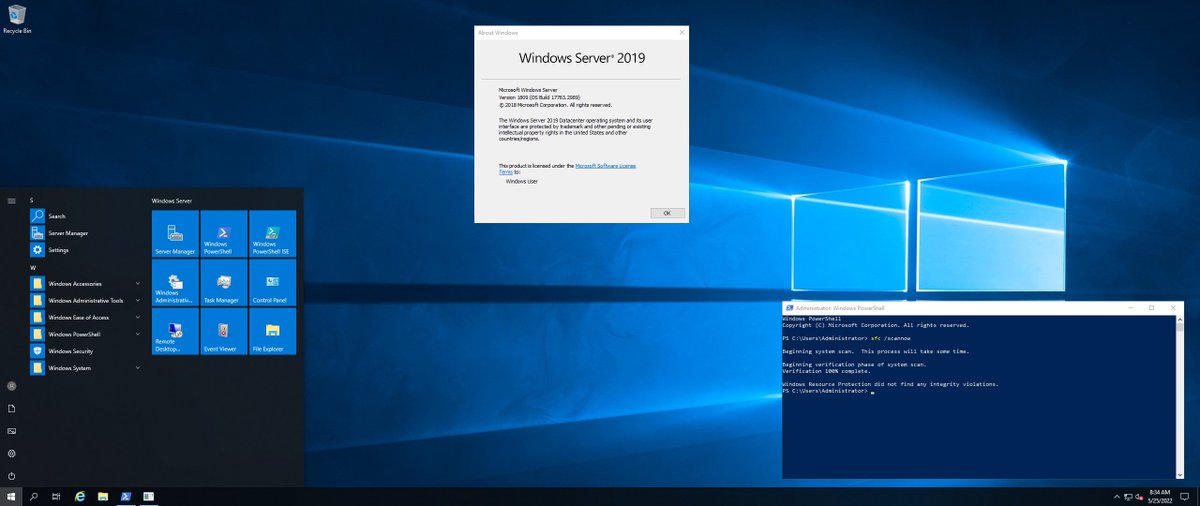Click the Power icon in Start menu
The width and height of the screenshot is (1200, 506).
(11, 476)
